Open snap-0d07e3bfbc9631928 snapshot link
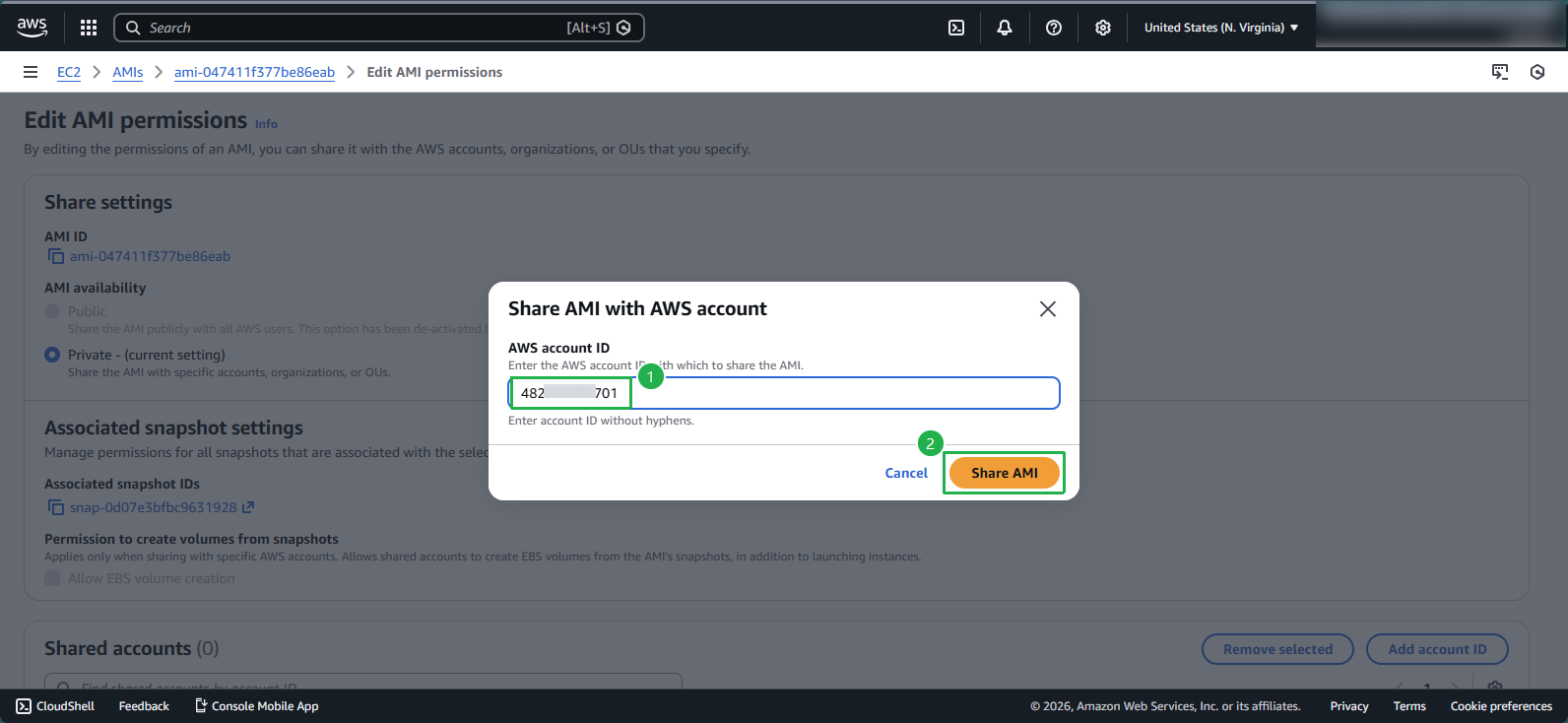This screenshot has height=723, width=1568. 153,507
